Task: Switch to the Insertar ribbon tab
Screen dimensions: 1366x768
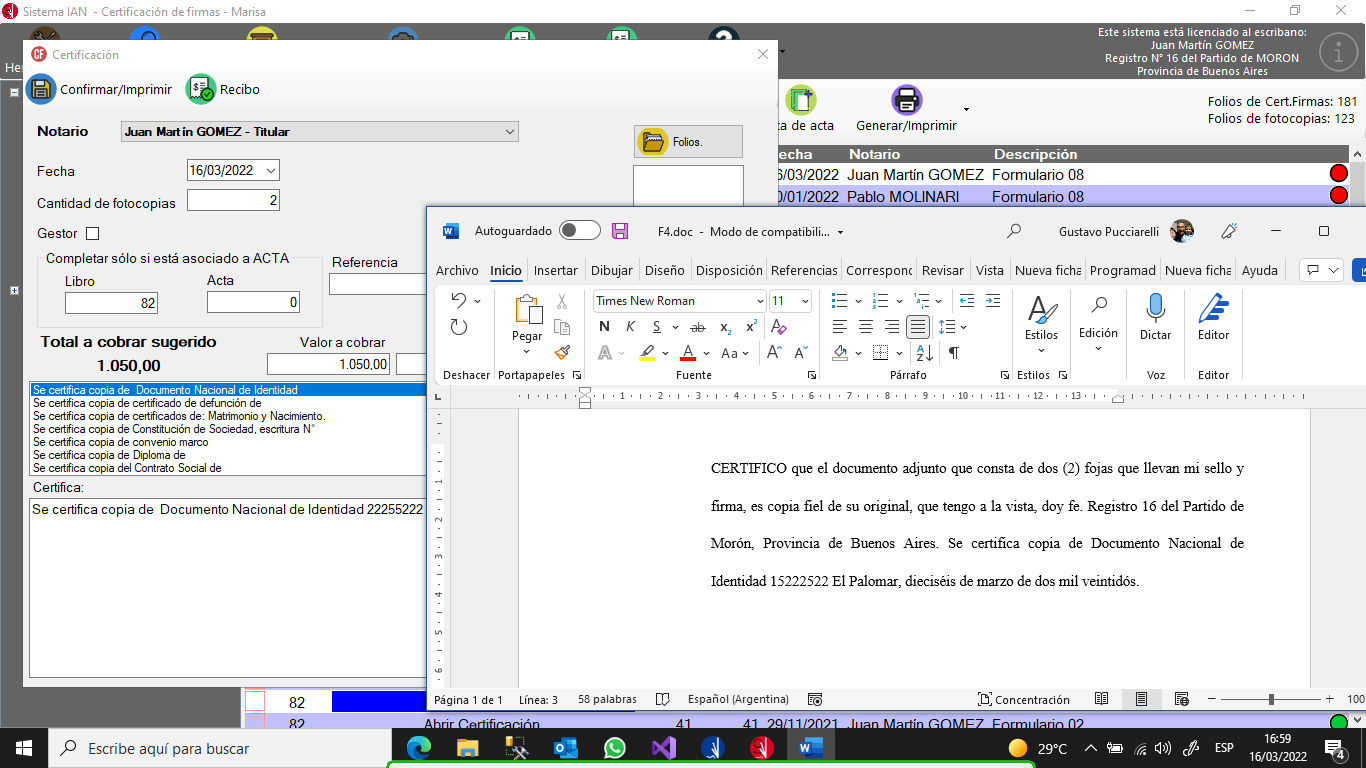Action: tap(555, 270)
